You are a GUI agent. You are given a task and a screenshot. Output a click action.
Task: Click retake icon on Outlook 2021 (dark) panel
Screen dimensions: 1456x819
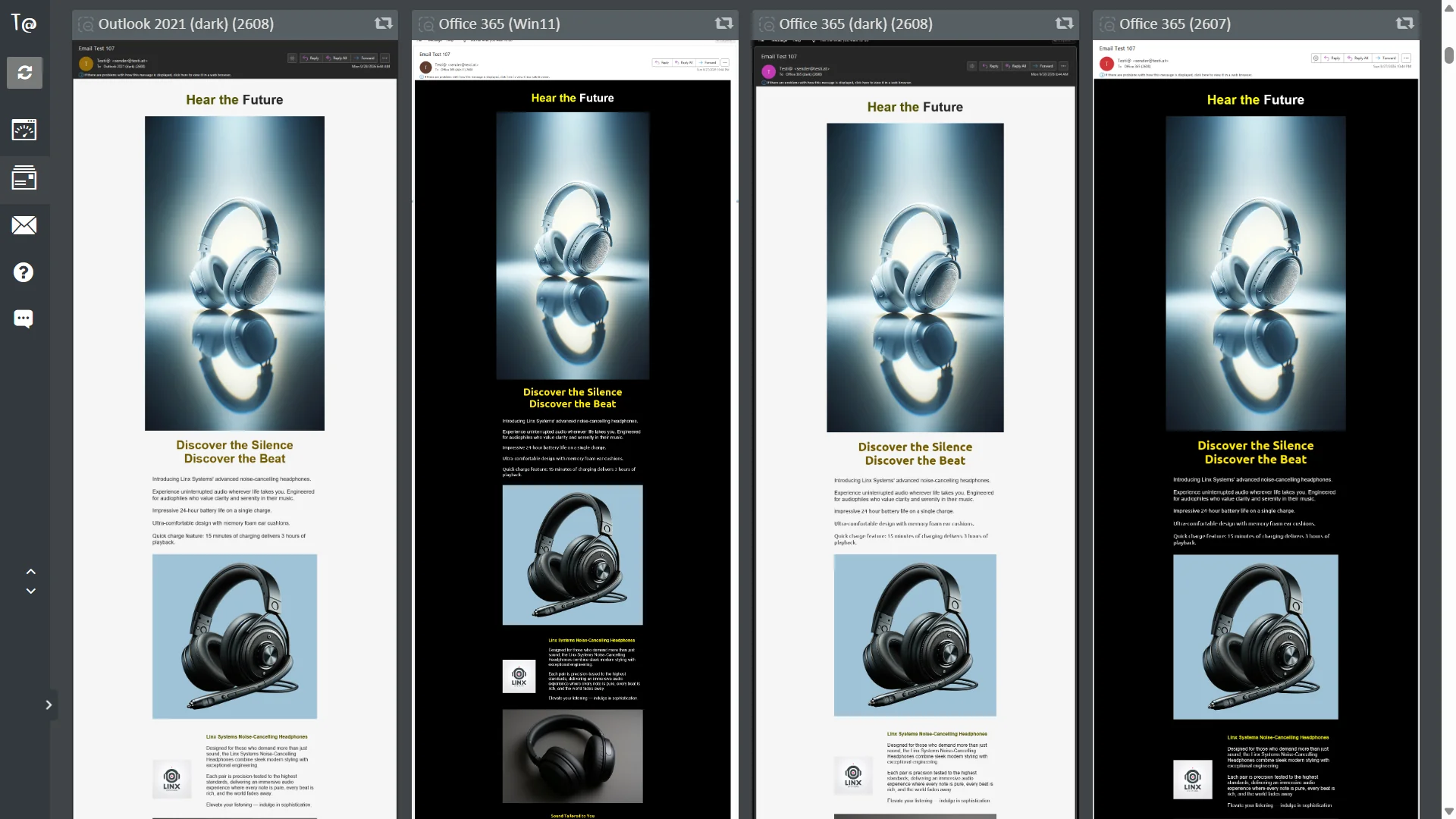point(384,24)
